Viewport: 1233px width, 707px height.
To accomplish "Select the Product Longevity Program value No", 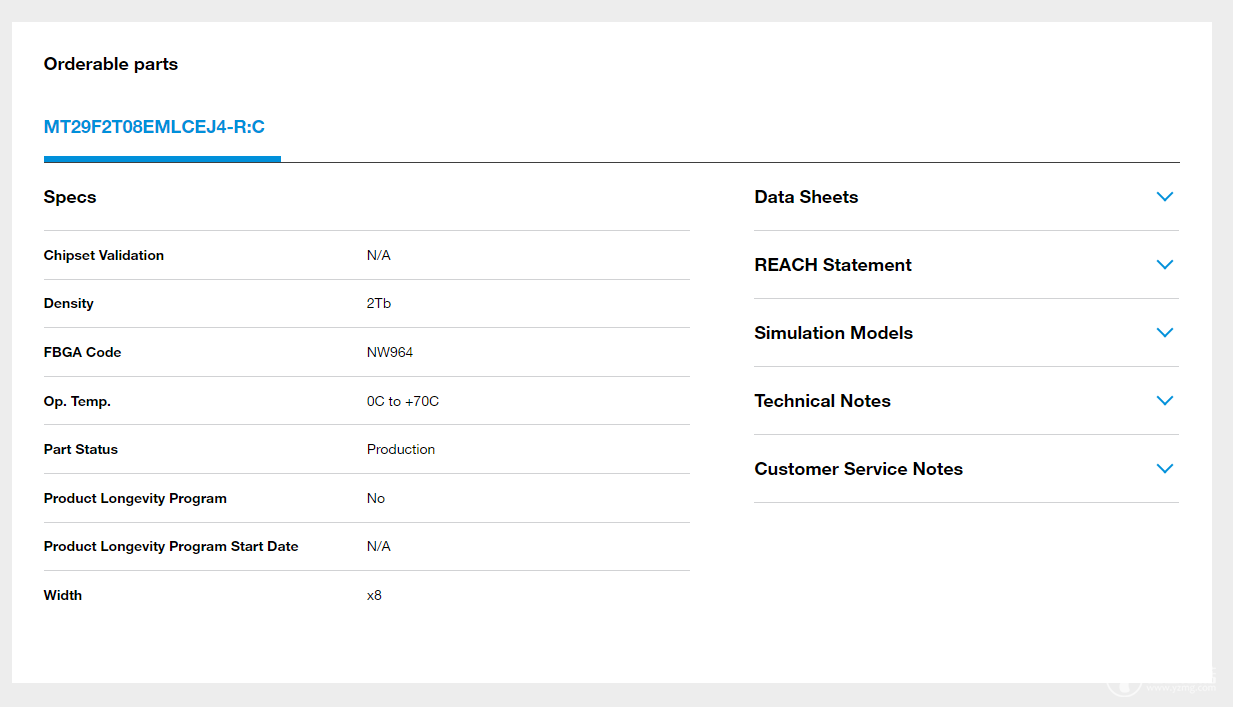I will pyautogui.click(x=376, y=498).
